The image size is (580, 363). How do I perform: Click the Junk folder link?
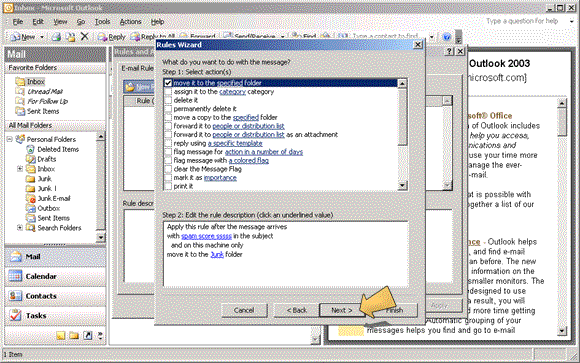coord(217,254)
